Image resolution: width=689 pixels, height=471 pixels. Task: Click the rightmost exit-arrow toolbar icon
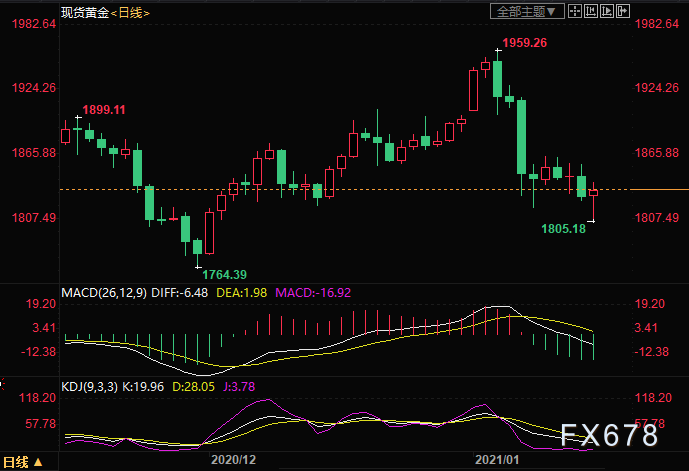point(622,11)
